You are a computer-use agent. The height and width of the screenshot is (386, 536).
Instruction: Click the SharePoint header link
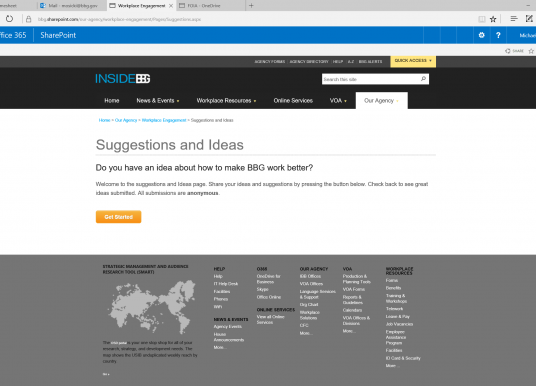(x=58, y=35)
